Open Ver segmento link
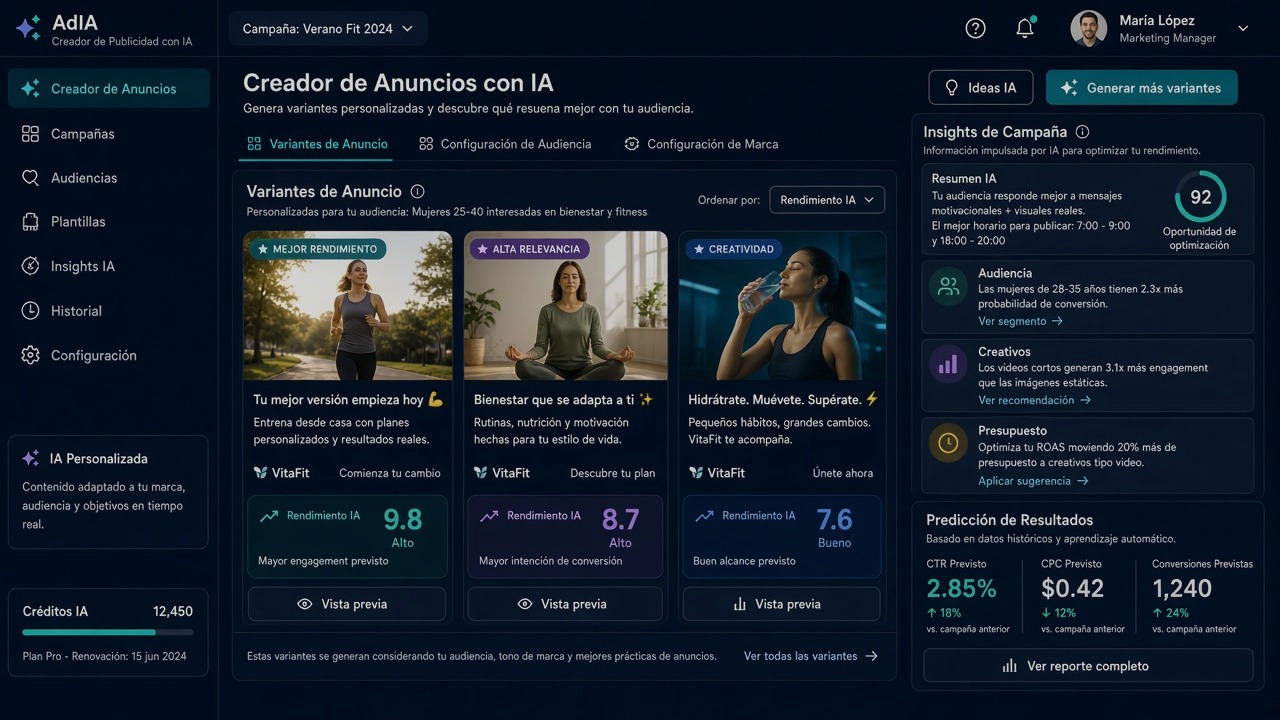Image resolution: width=1280 pixels, height=720 pixels. 1020,321
